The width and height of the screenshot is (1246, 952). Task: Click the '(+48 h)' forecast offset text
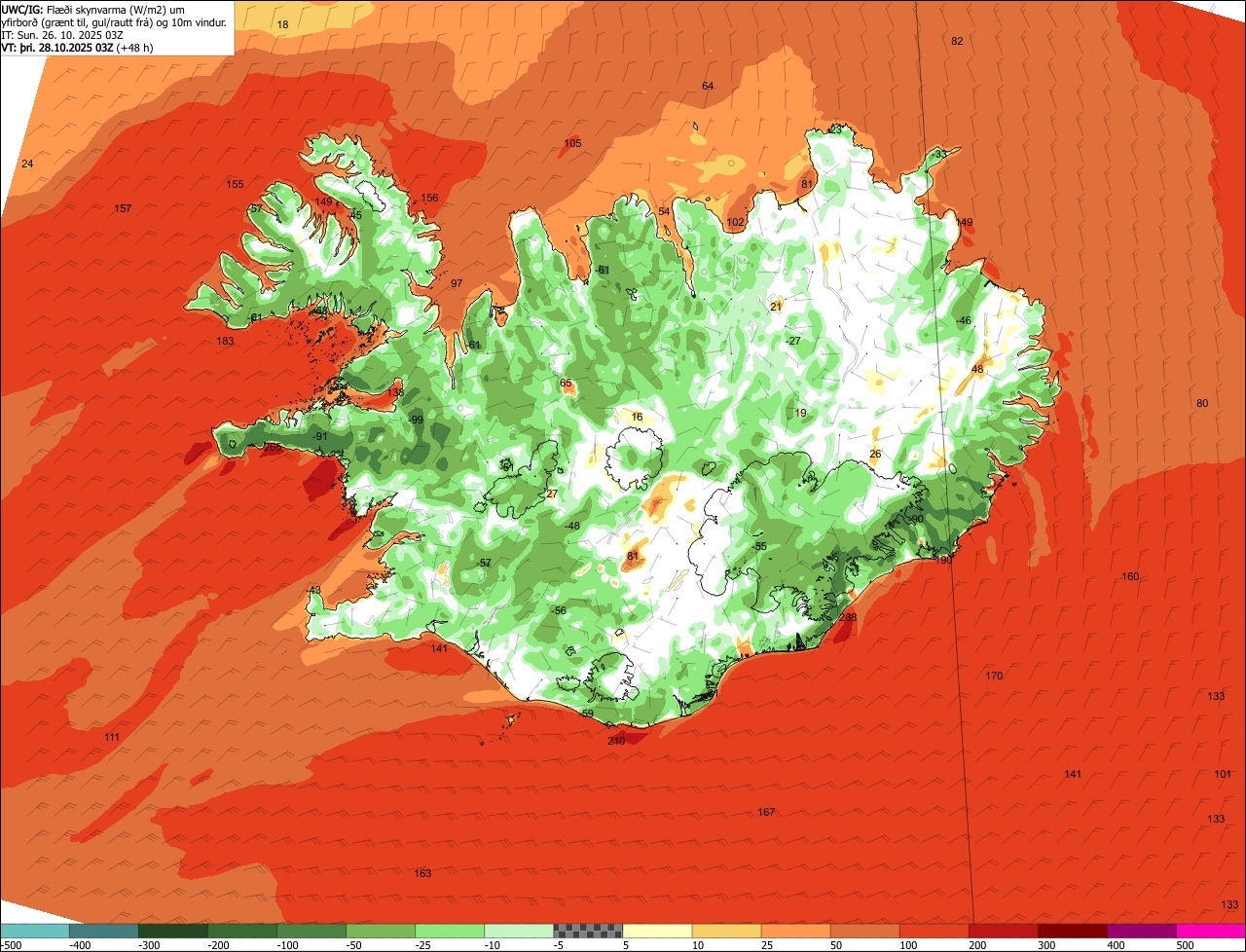[x=135, y=47]
